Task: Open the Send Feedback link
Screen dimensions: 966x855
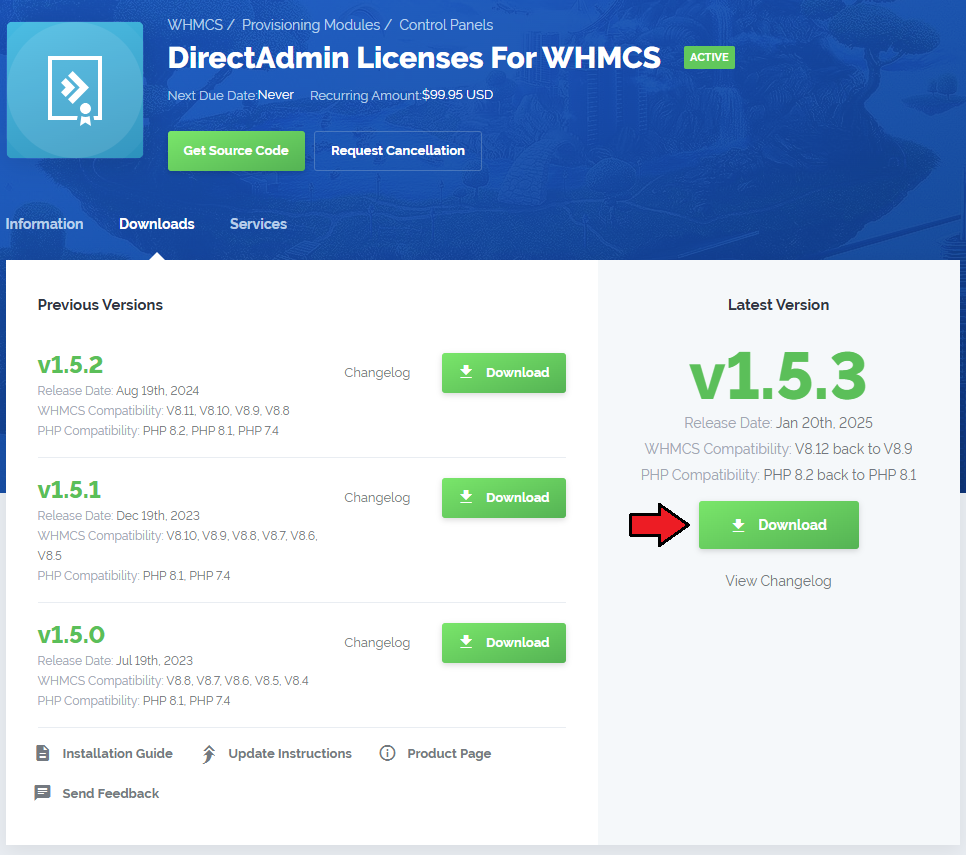Action: 110,793
